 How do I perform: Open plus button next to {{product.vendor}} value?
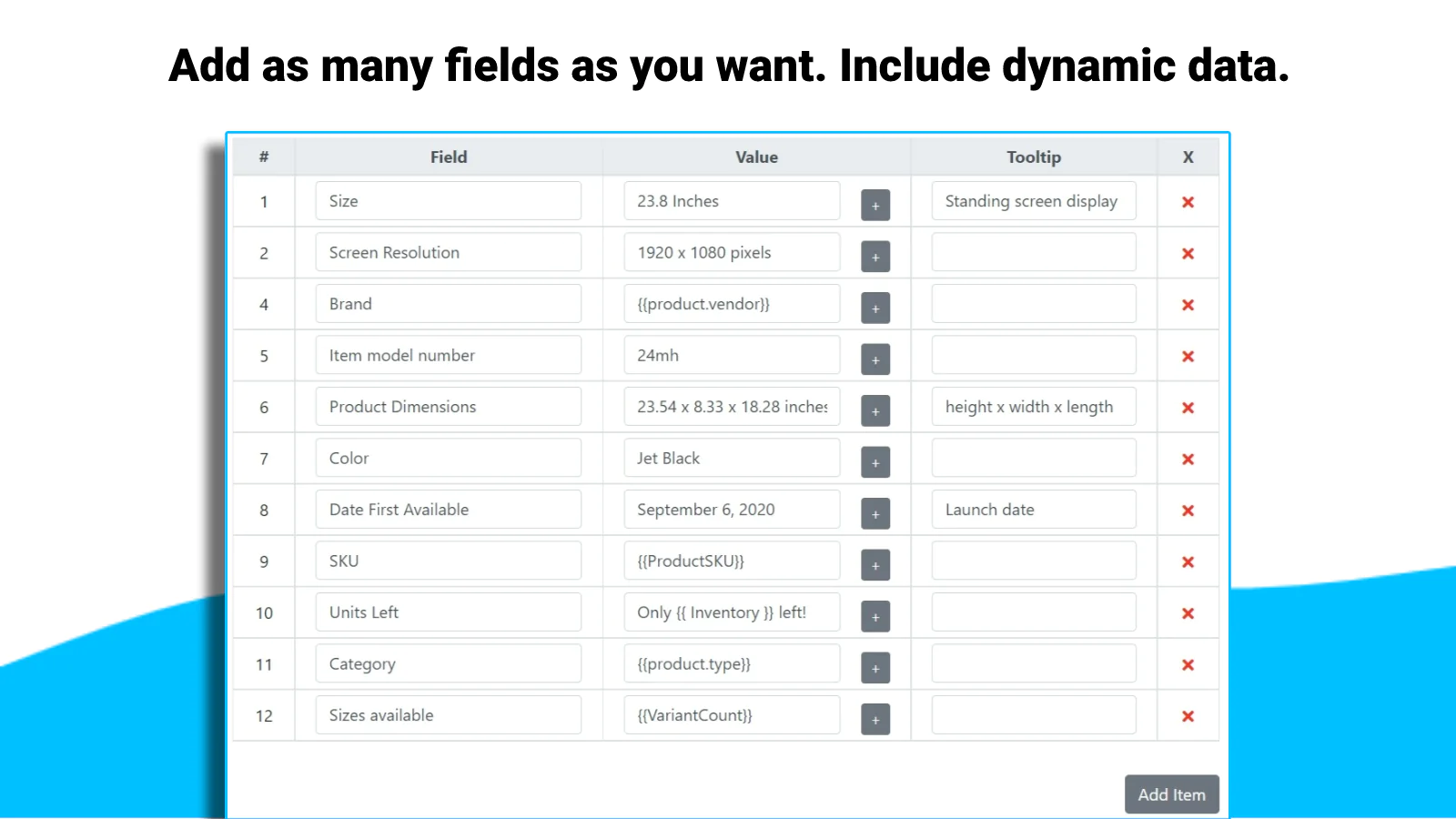875,308
